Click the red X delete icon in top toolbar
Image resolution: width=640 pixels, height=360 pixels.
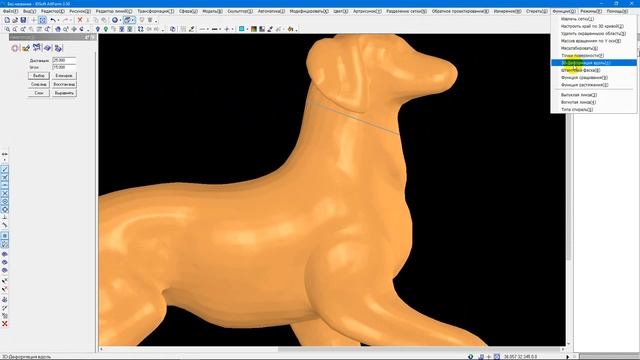coord(80,20)
